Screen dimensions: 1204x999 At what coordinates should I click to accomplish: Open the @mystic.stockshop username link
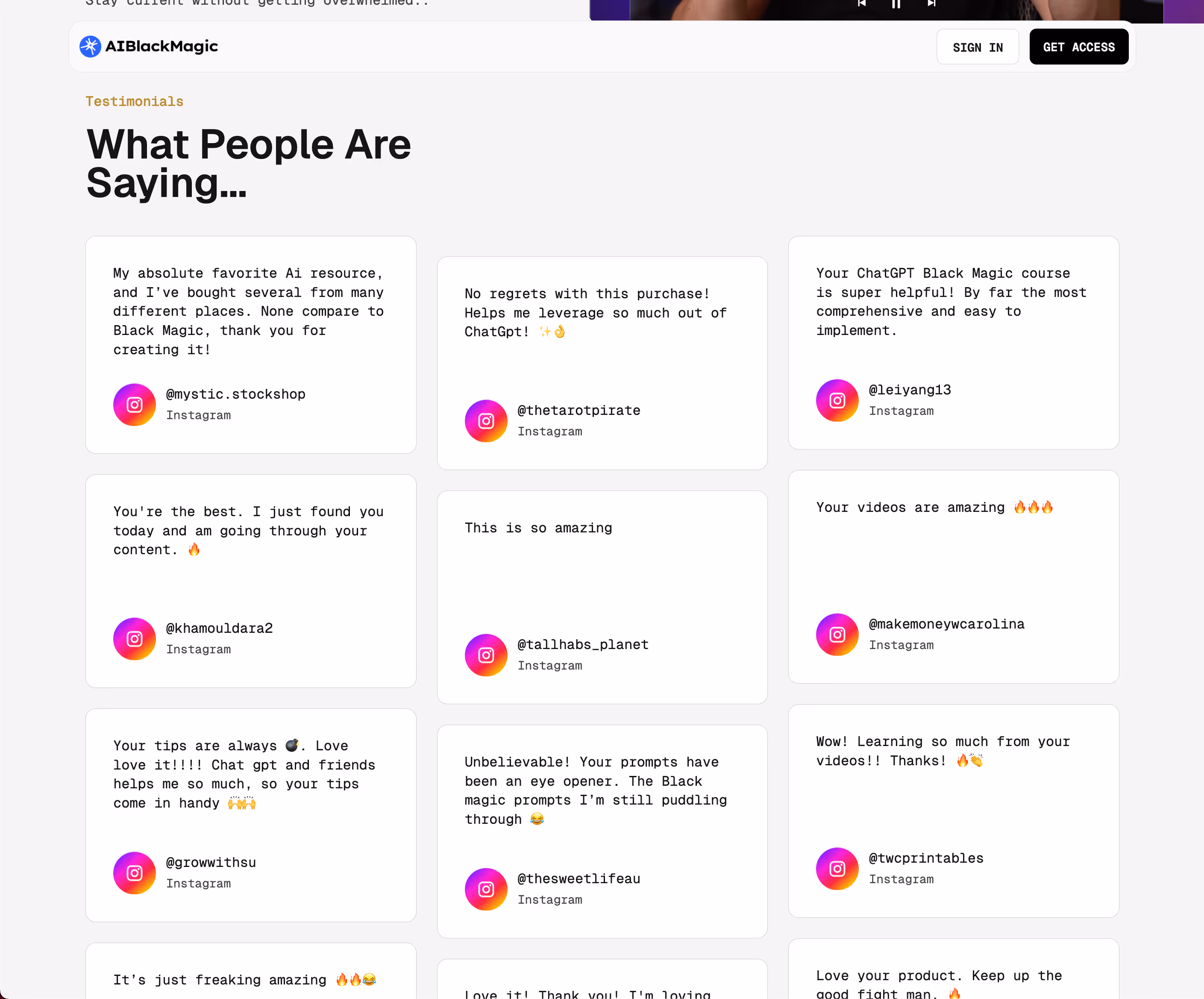coord(236,394)
